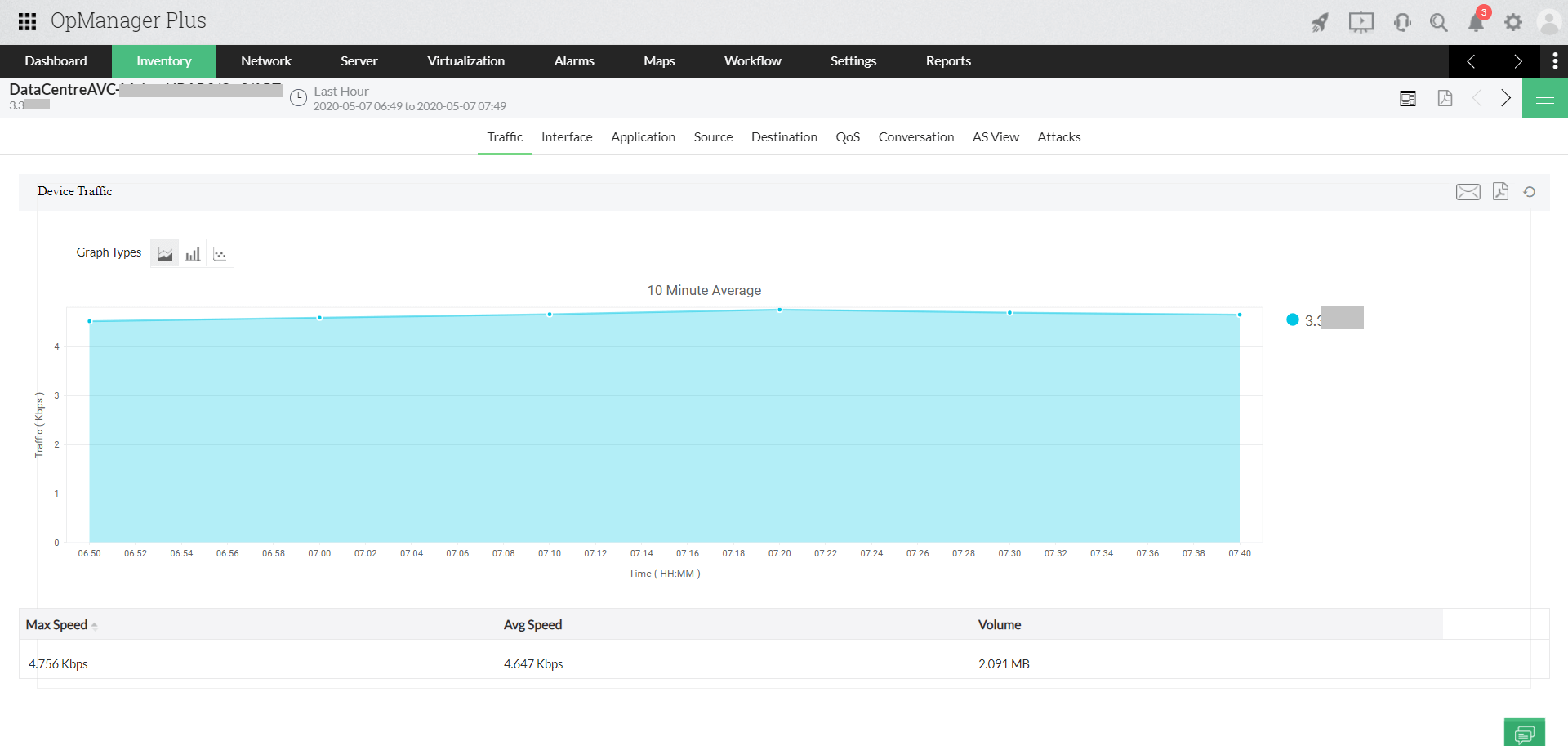This screenshot has height=746, width=1568.
Task: Open the three-dot overflow menu
Action: tap(1556, 60)
